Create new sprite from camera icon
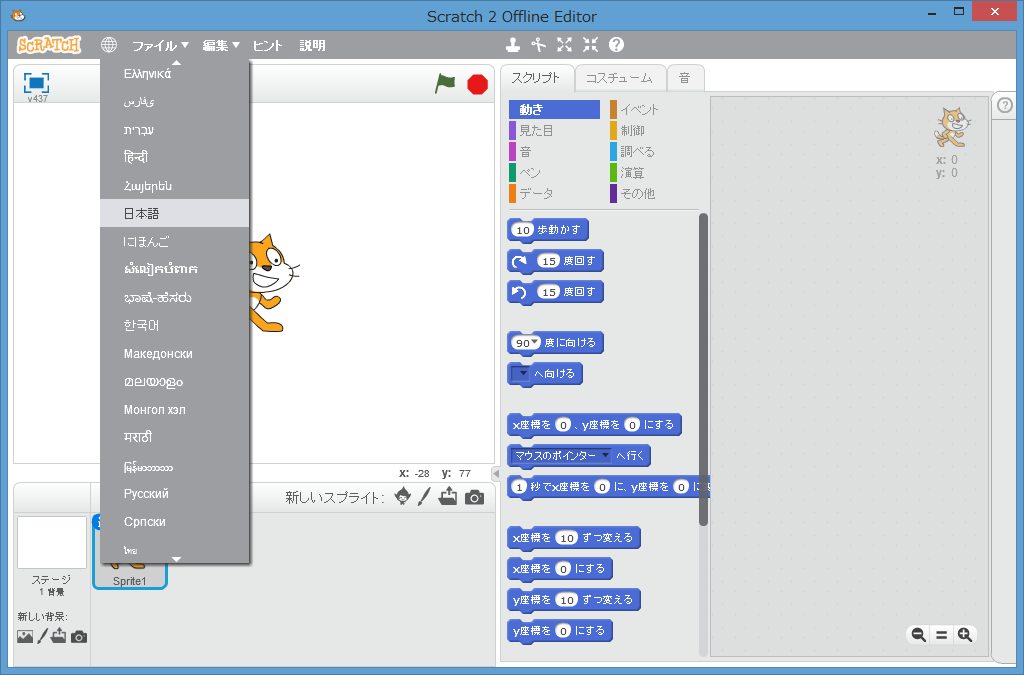Viewport: 1024px width, 675px height. coord(474,497)
